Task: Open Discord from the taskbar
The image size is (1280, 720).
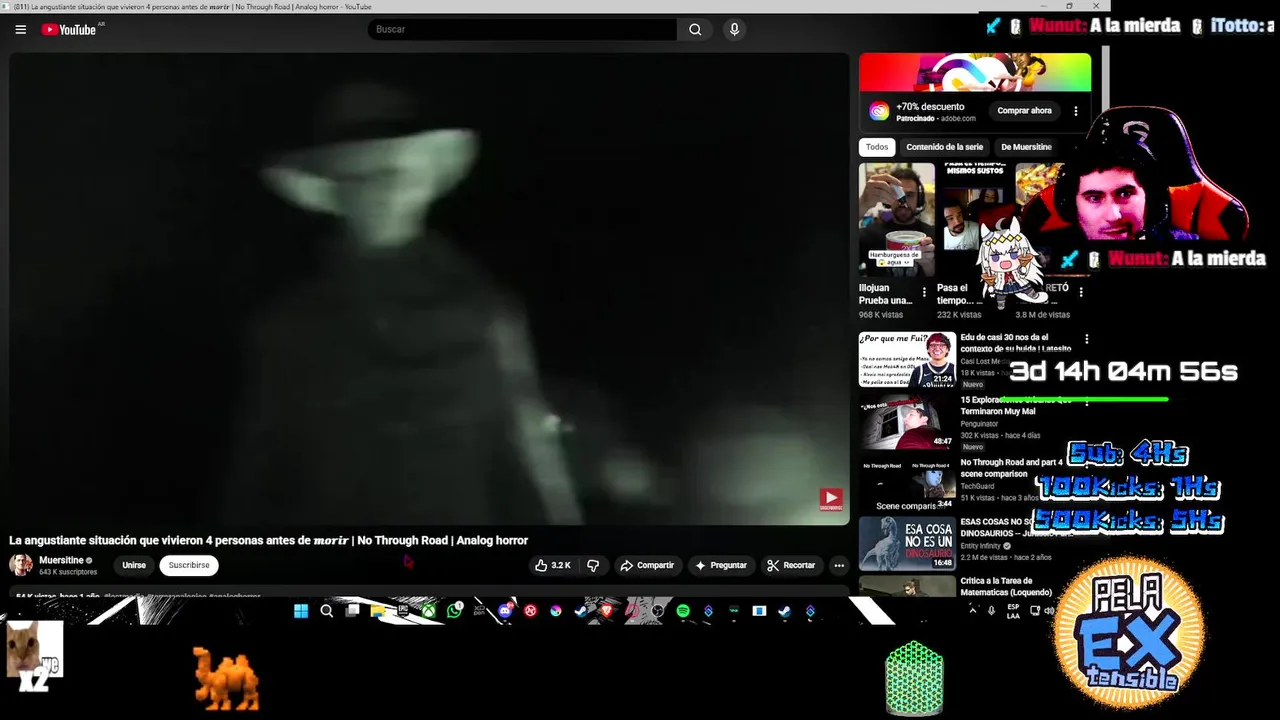Action: (505, 611)
